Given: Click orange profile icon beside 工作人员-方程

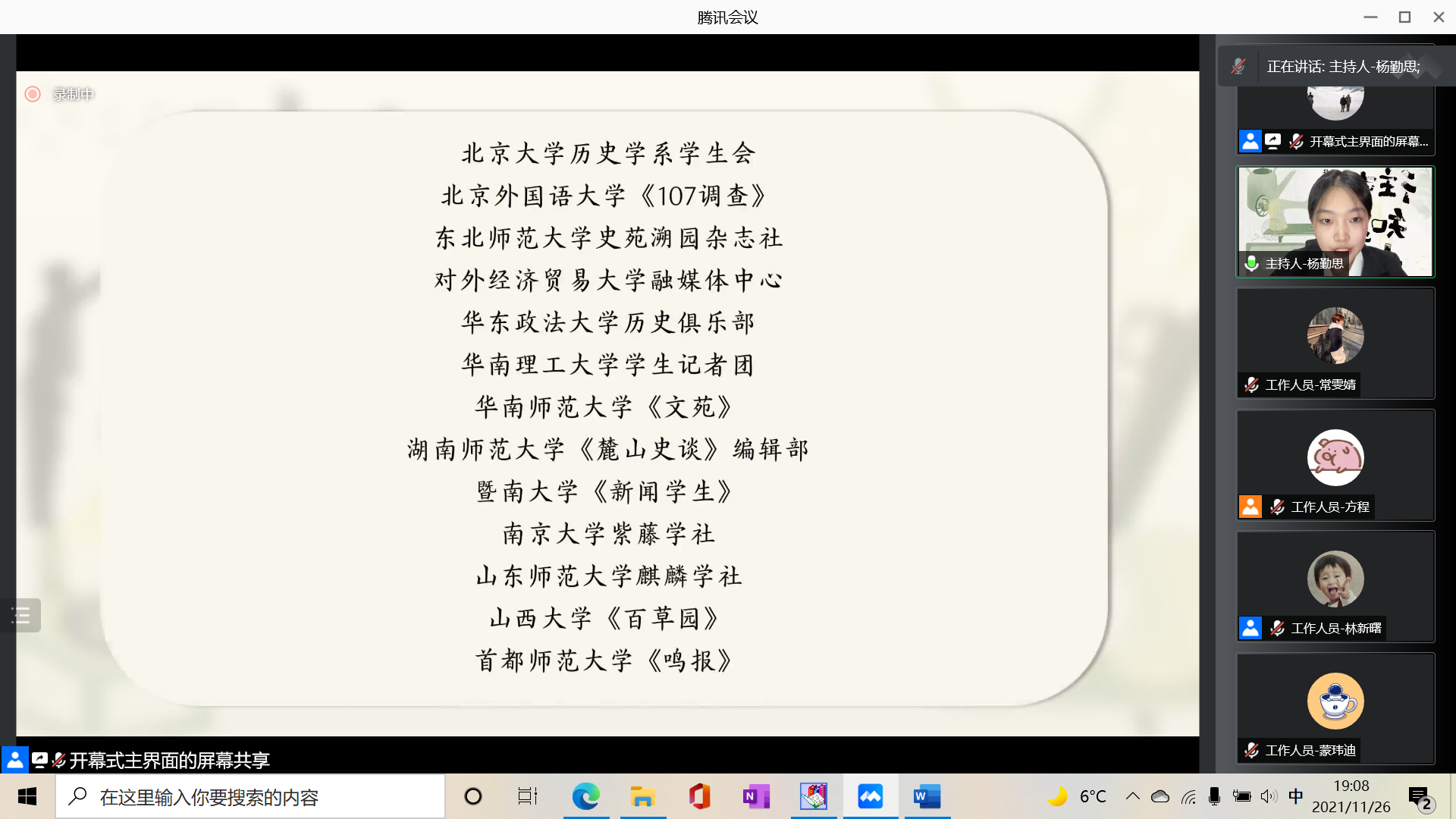Looking at the screenshot, I should [x=1250, y=507].
